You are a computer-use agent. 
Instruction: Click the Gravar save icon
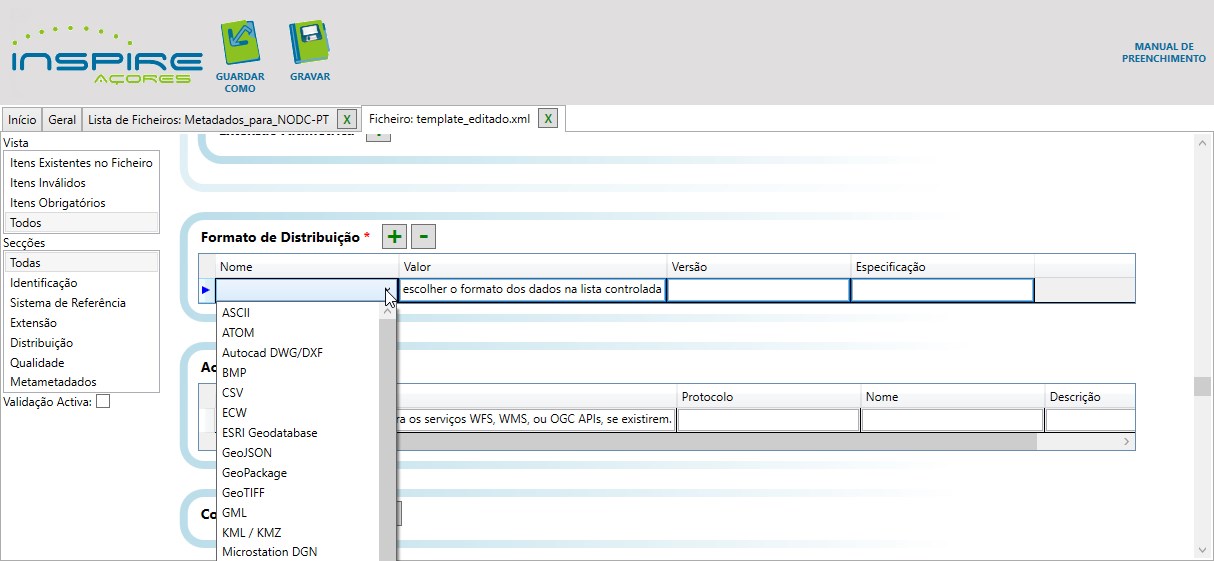pyautogui.click(x=309, y=45)
